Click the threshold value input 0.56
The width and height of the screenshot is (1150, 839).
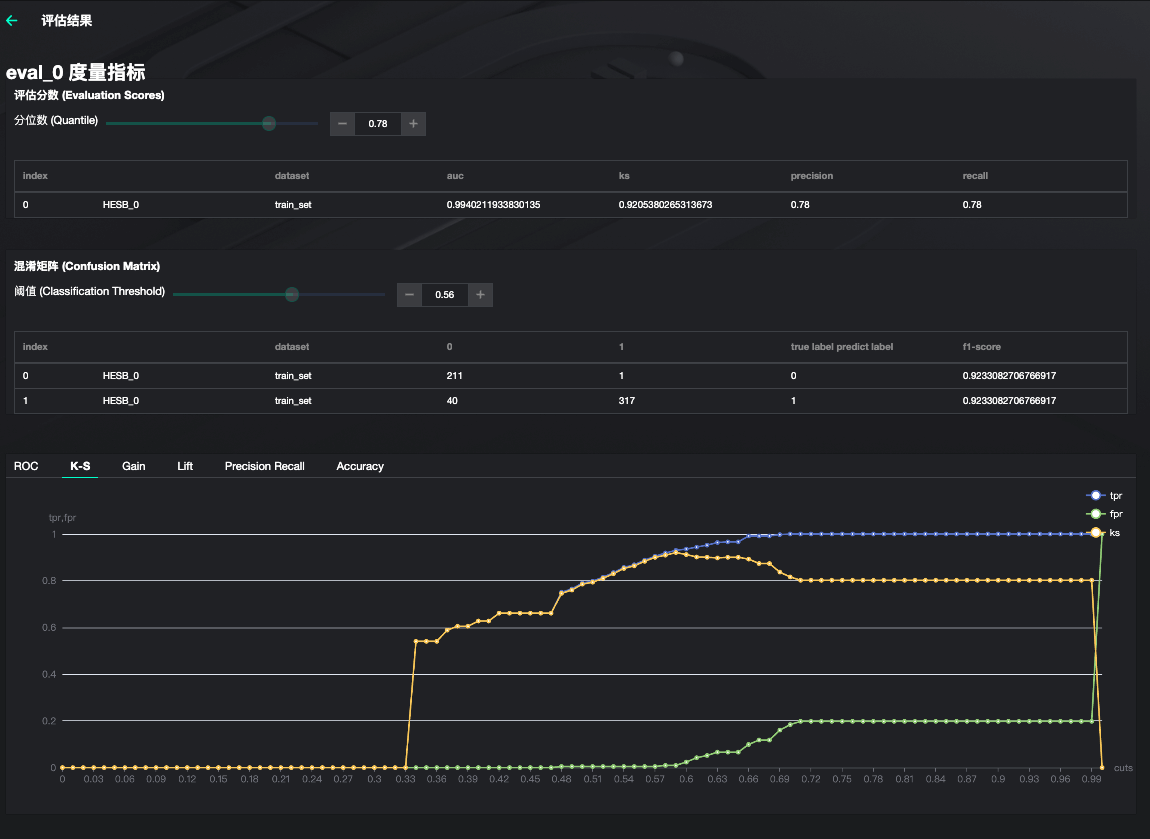click(445, 295)
